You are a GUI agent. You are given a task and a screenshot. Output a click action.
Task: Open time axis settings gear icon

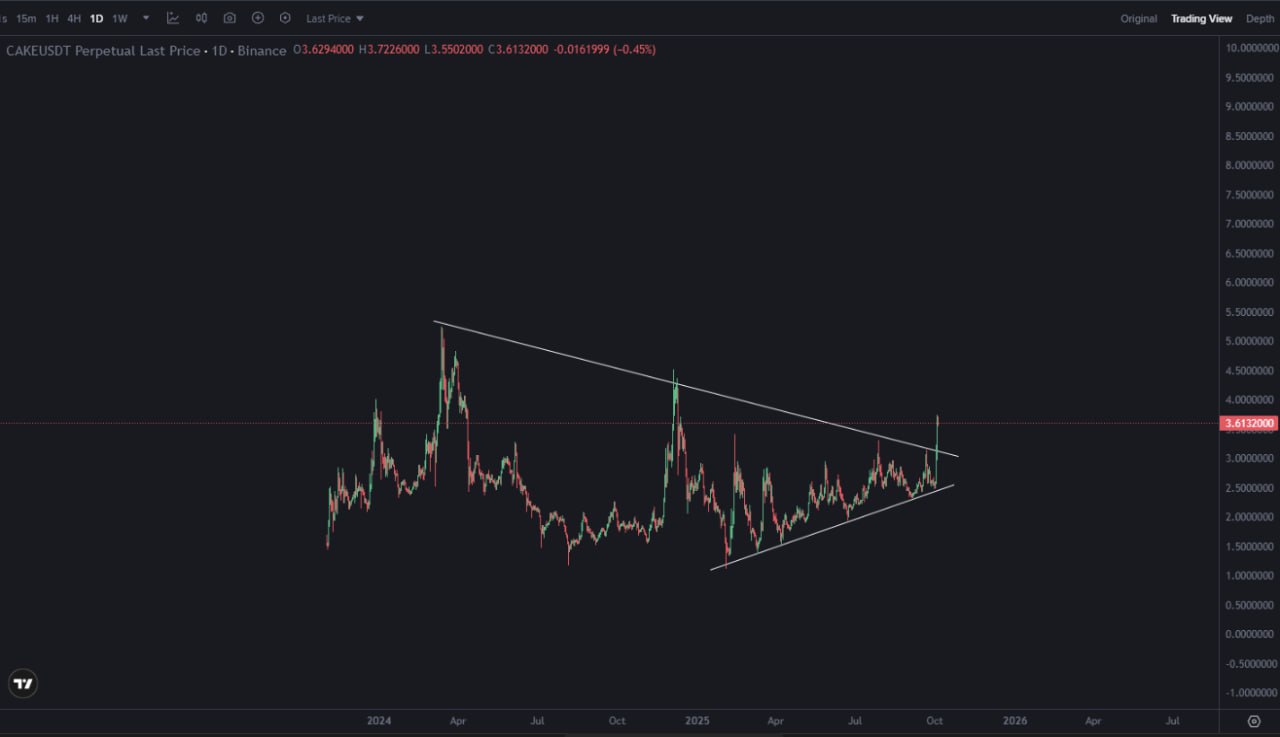(1254, 721)
